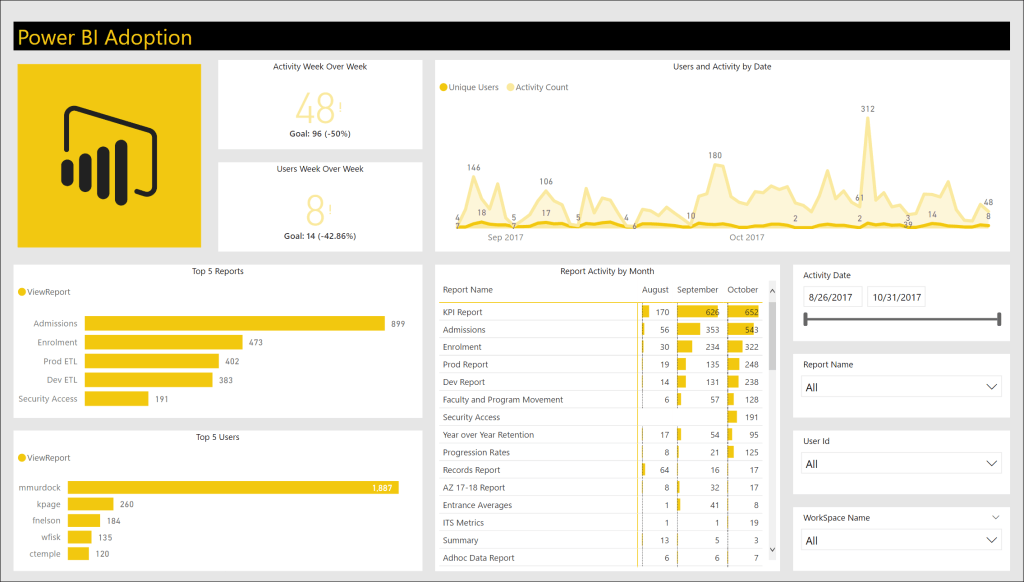Click Faculty and Program Movement row
Image resolution: width=1024 pixels, height=582 pixels.
click(601, 400)
